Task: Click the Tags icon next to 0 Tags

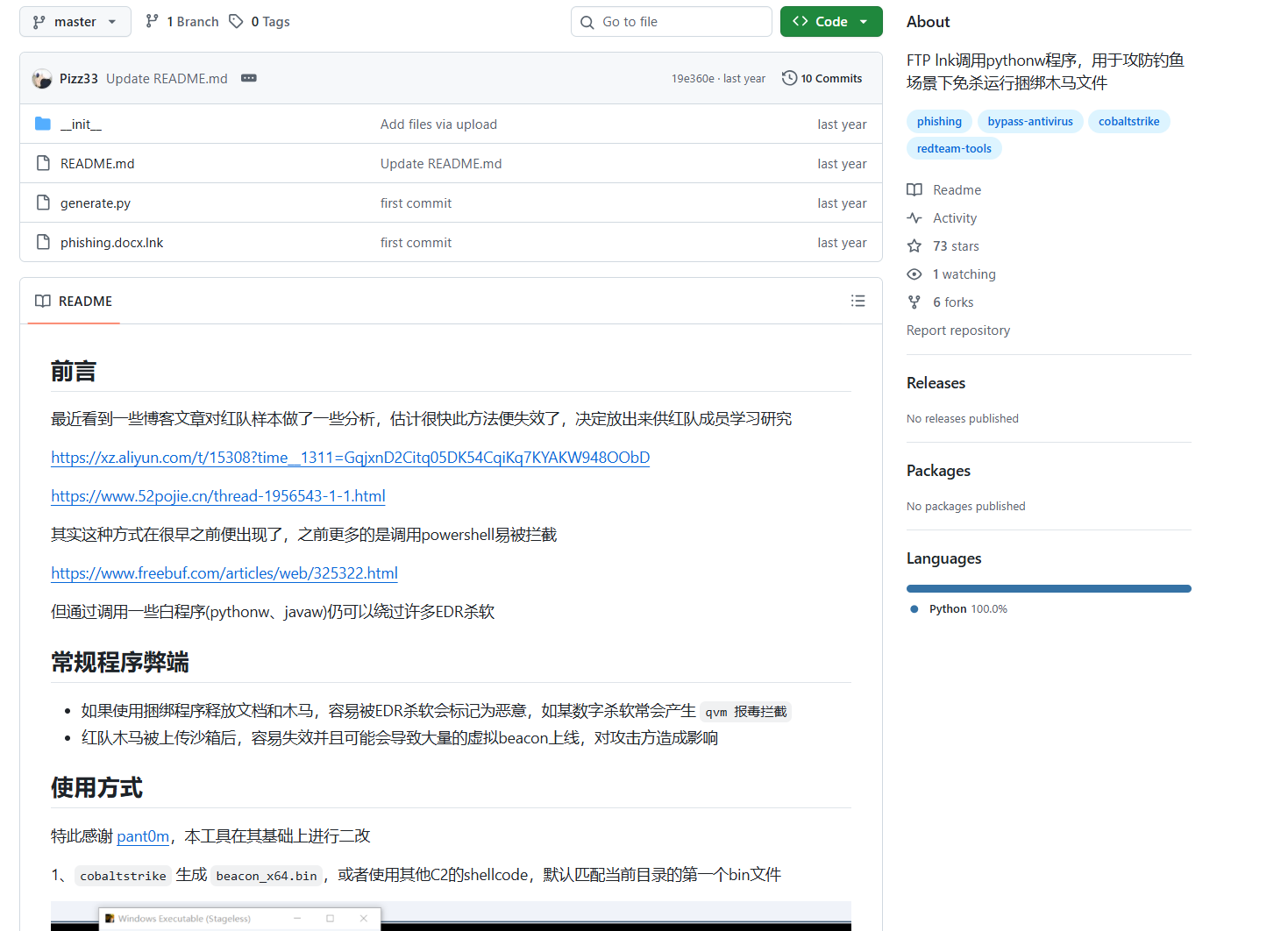Action: point(234,21)
